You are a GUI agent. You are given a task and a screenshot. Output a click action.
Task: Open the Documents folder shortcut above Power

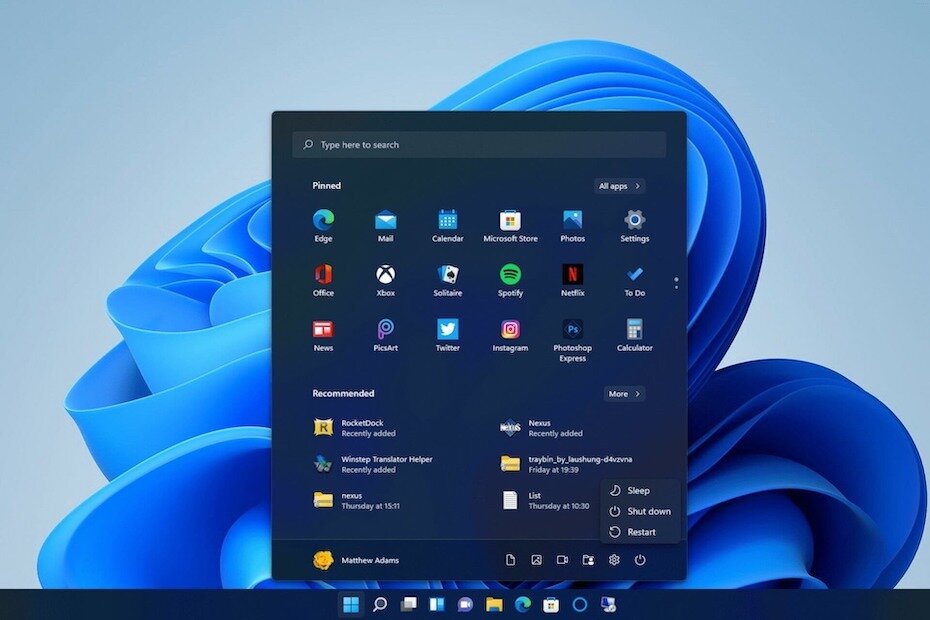(510, 560)
